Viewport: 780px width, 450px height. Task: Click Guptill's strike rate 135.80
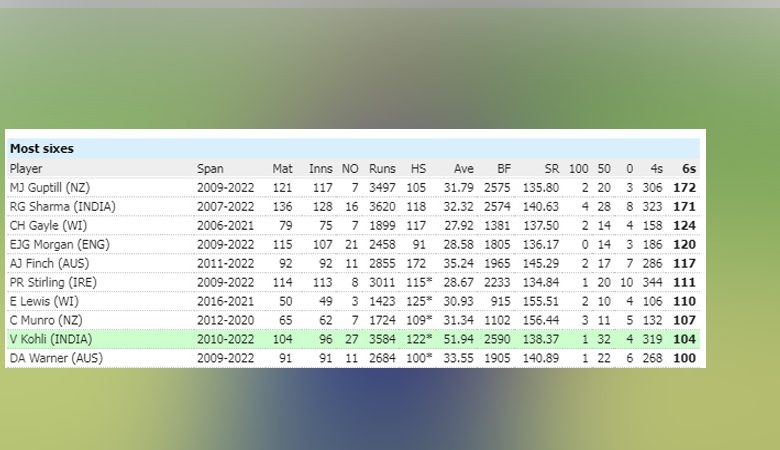point(540,188)
